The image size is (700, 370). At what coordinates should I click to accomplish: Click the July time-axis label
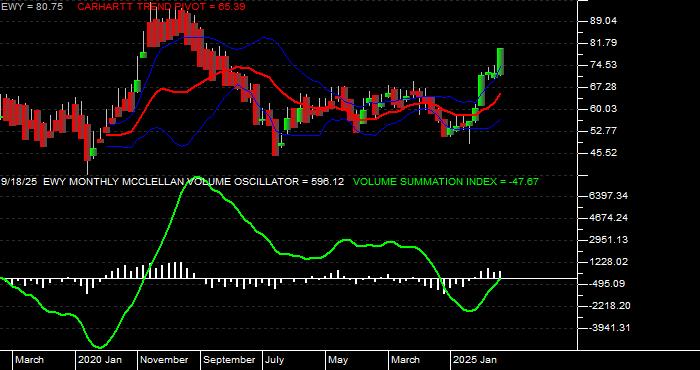pyautogui.click(x=275, y=360)
